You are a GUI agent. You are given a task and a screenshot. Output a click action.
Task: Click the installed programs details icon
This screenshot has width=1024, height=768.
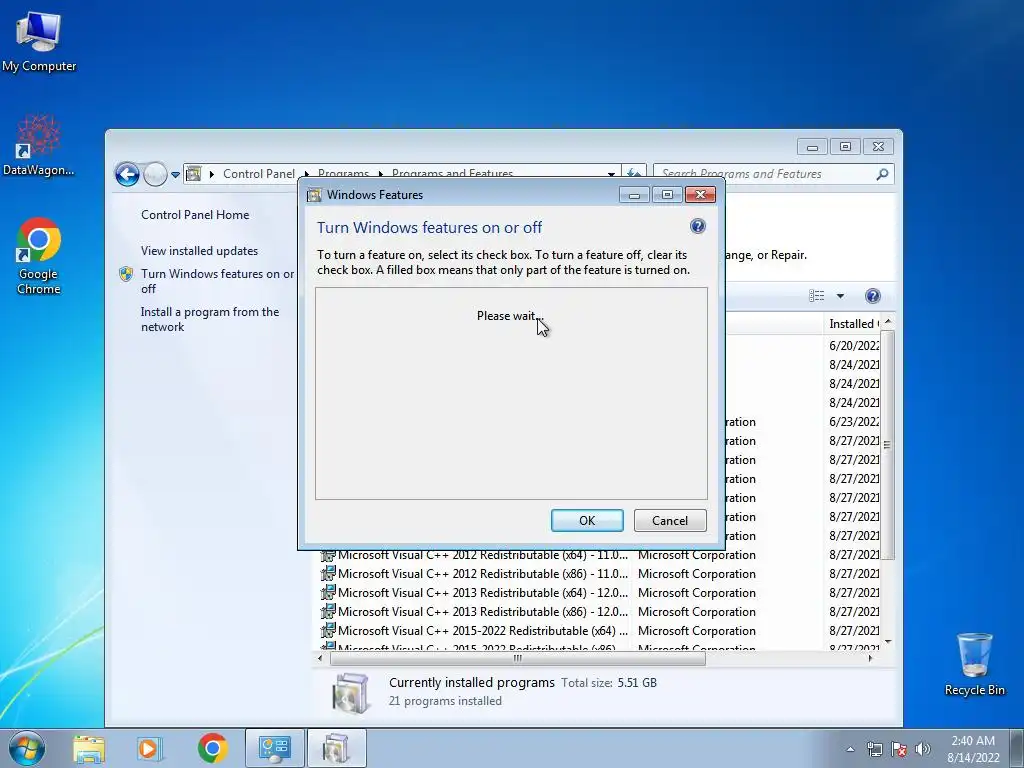[x=350, y=693]
